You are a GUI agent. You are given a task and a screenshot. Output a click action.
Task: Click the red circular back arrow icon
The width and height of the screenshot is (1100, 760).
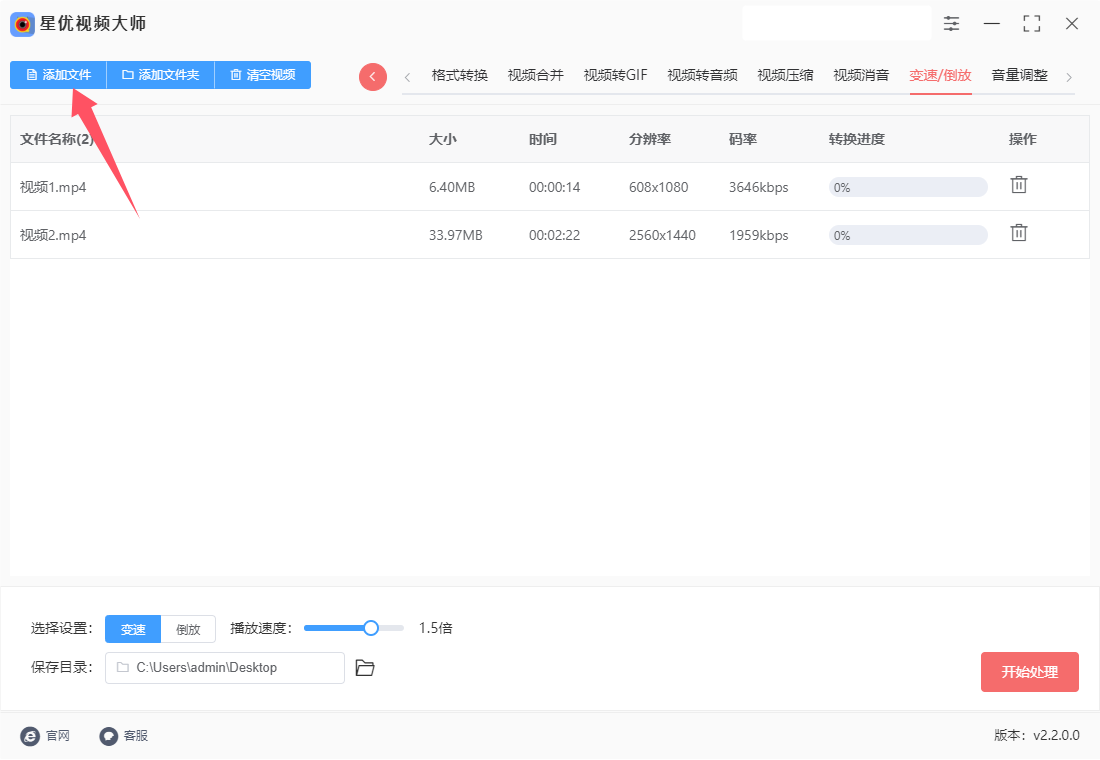pos(373,76)
